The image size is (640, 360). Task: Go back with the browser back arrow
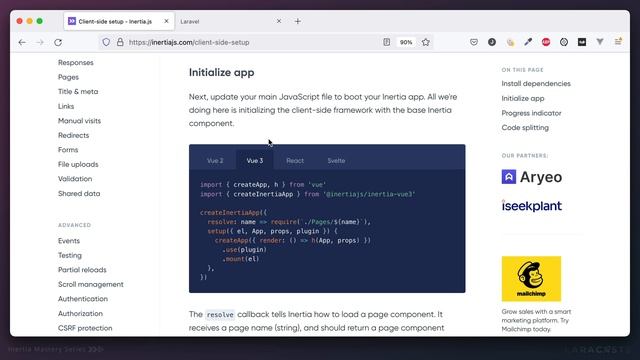pos(22,42)
